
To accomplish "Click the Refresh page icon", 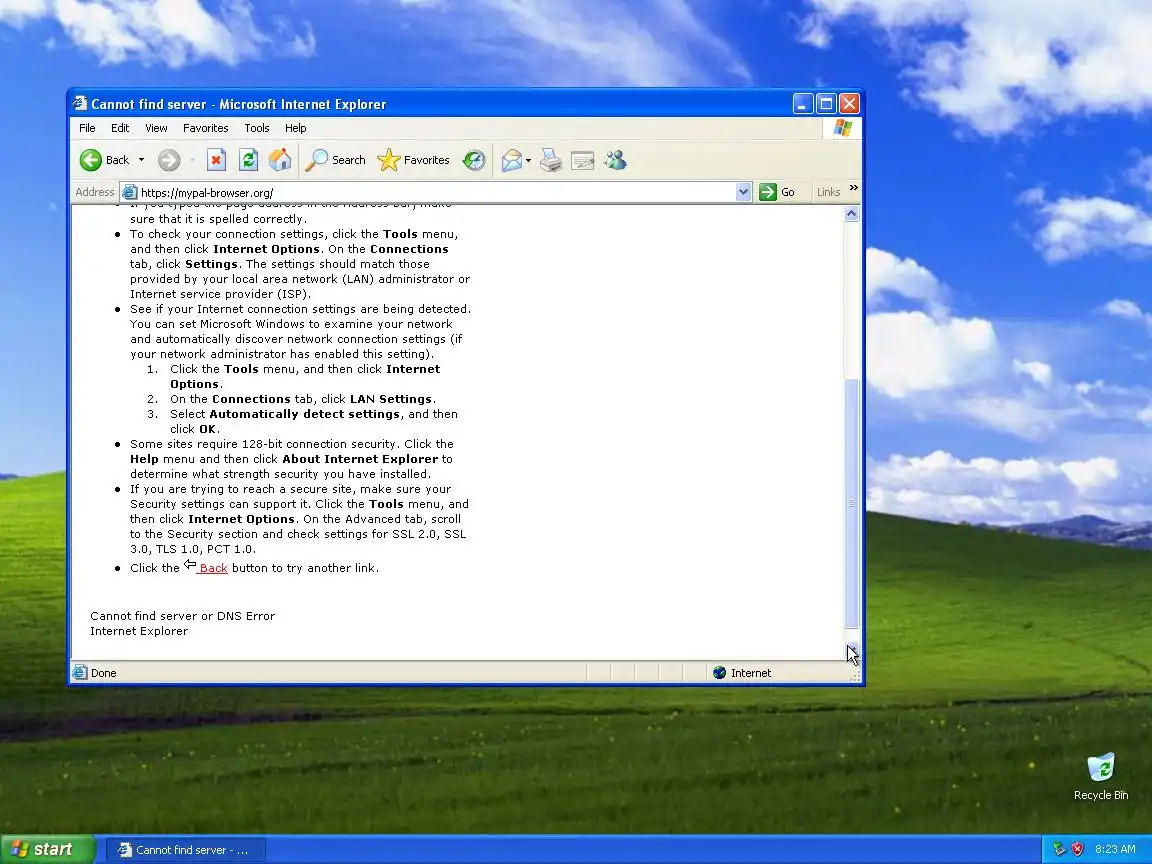I will (248, 160).
